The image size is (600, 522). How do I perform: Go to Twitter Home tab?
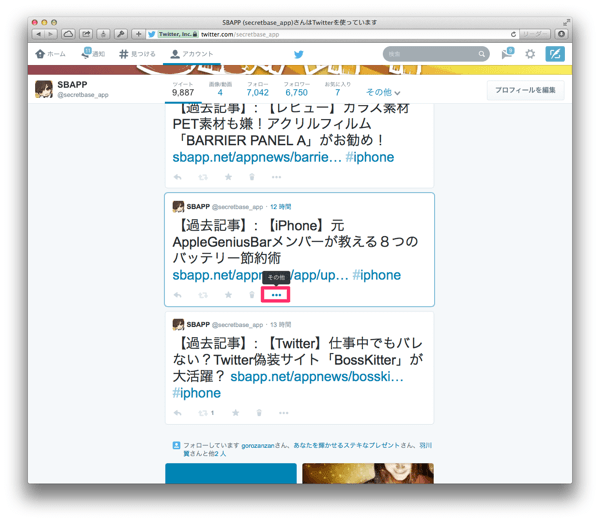tap(51, 54)
